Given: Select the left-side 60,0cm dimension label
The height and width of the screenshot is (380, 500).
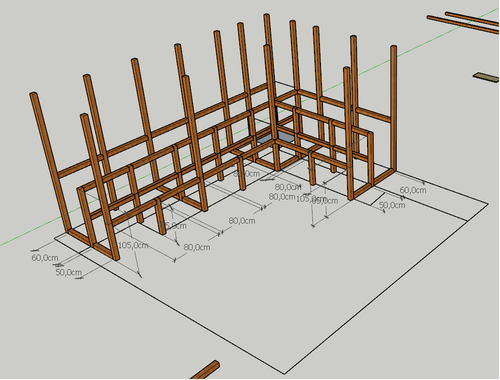Looking at the screenshot, I should pos(45,258).
